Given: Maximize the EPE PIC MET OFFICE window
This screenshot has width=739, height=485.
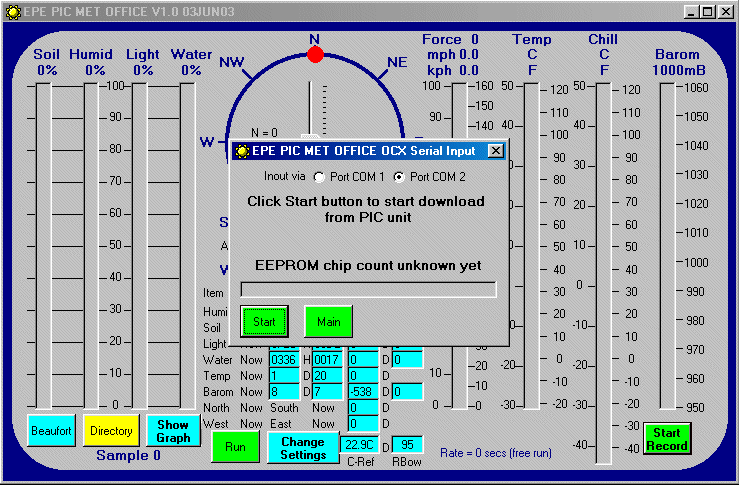Looking at the screenshot, I should 708,12.
